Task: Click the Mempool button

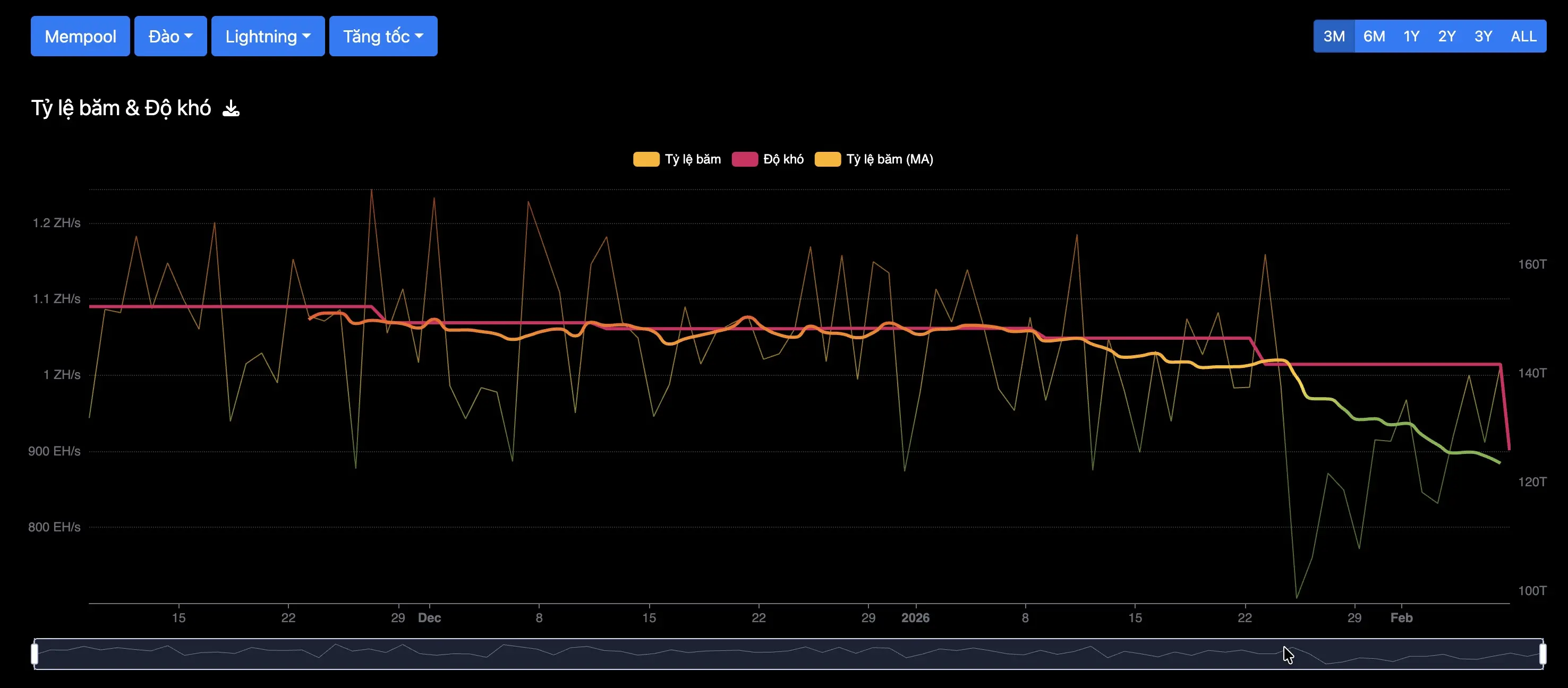Action: [80, 37]
